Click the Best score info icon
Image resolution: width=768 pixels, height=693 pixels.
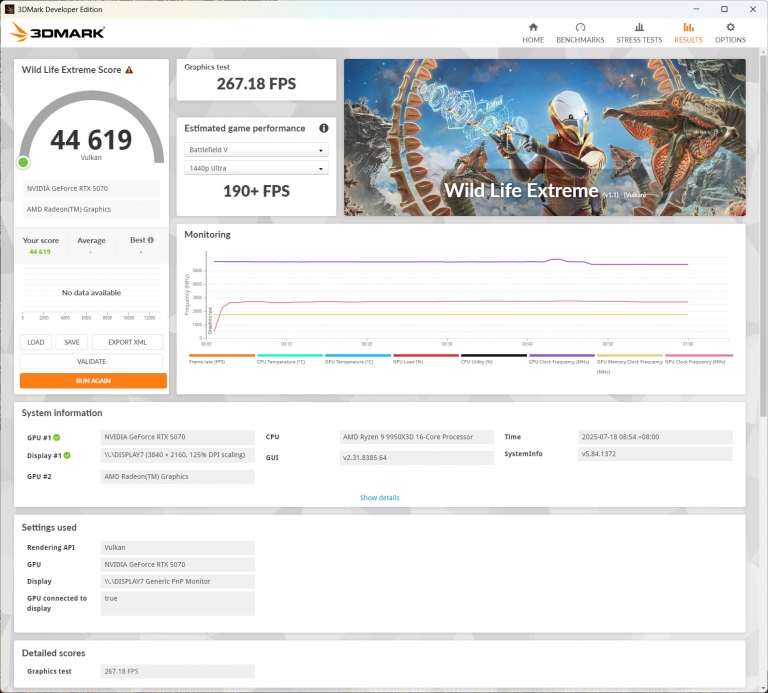tap(151, 240)
